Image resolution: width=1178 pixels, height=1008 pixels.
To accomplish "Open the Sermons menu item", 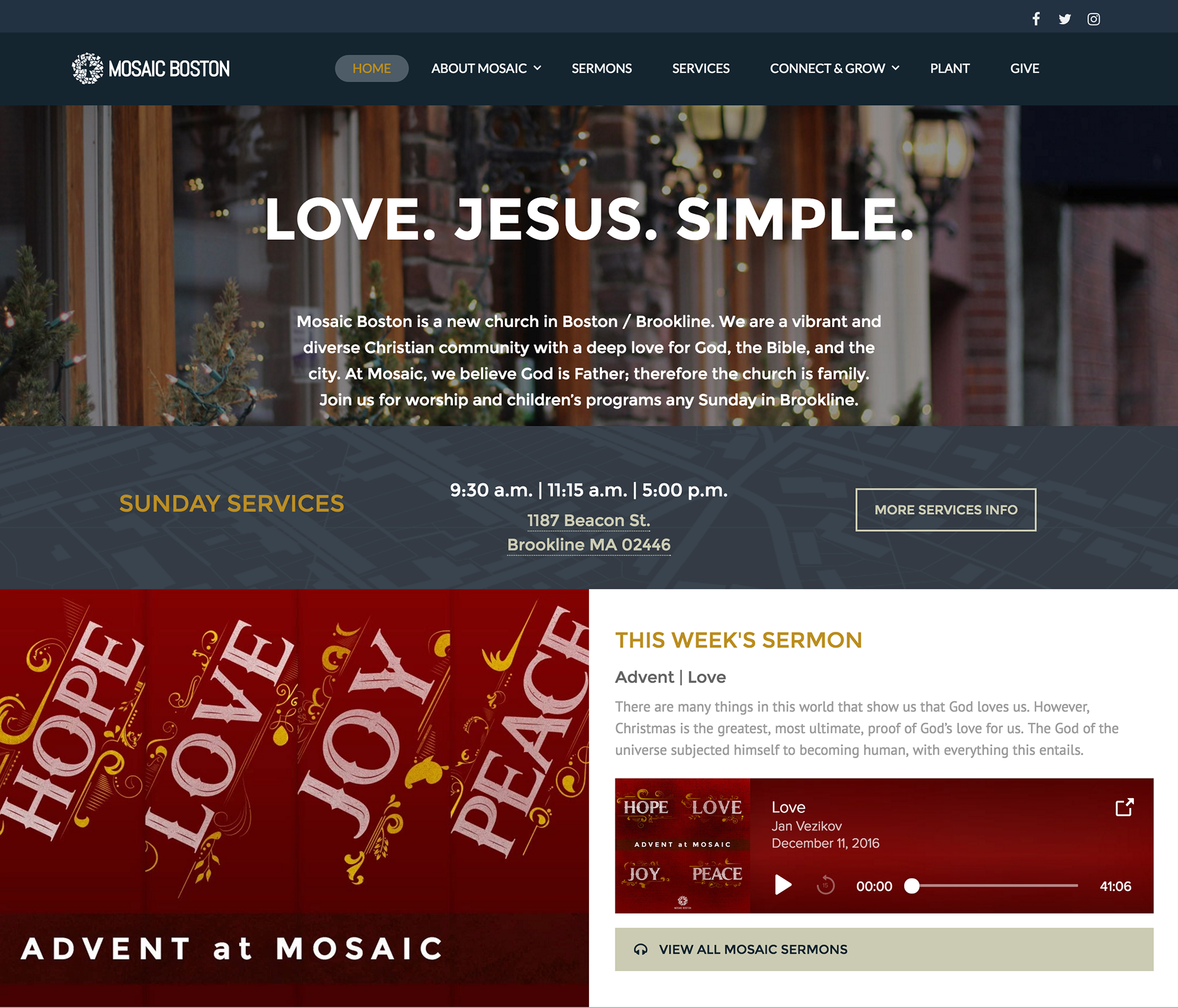I will [x=601, y=68].
